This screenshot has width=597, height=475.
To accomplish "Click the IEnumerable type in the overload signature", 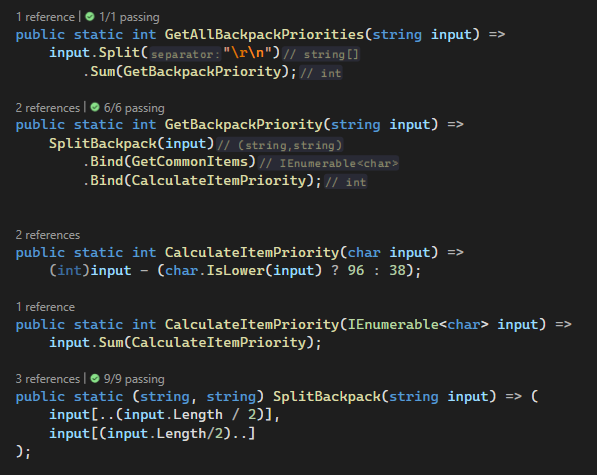I will coord(393,325).
